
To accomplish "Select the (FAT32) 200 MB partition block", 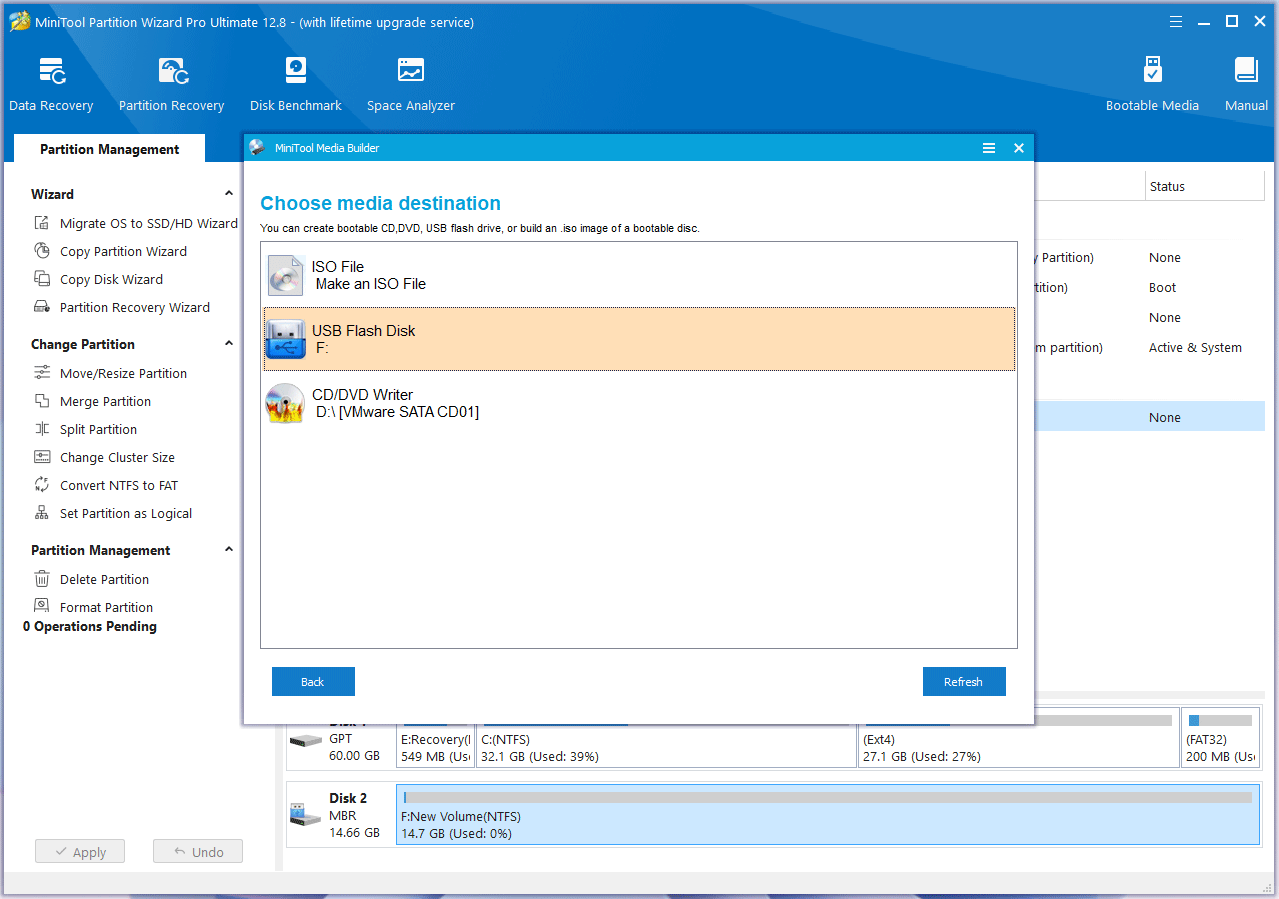I will pos(1220,739).
